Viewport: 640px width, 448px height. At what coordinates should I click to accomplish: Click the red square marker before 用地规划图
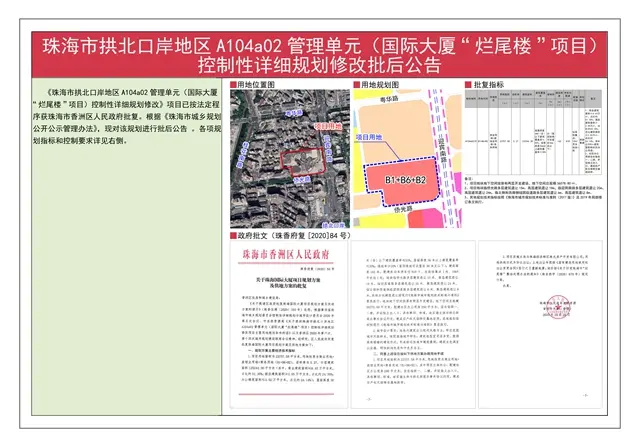coord(356,84)
